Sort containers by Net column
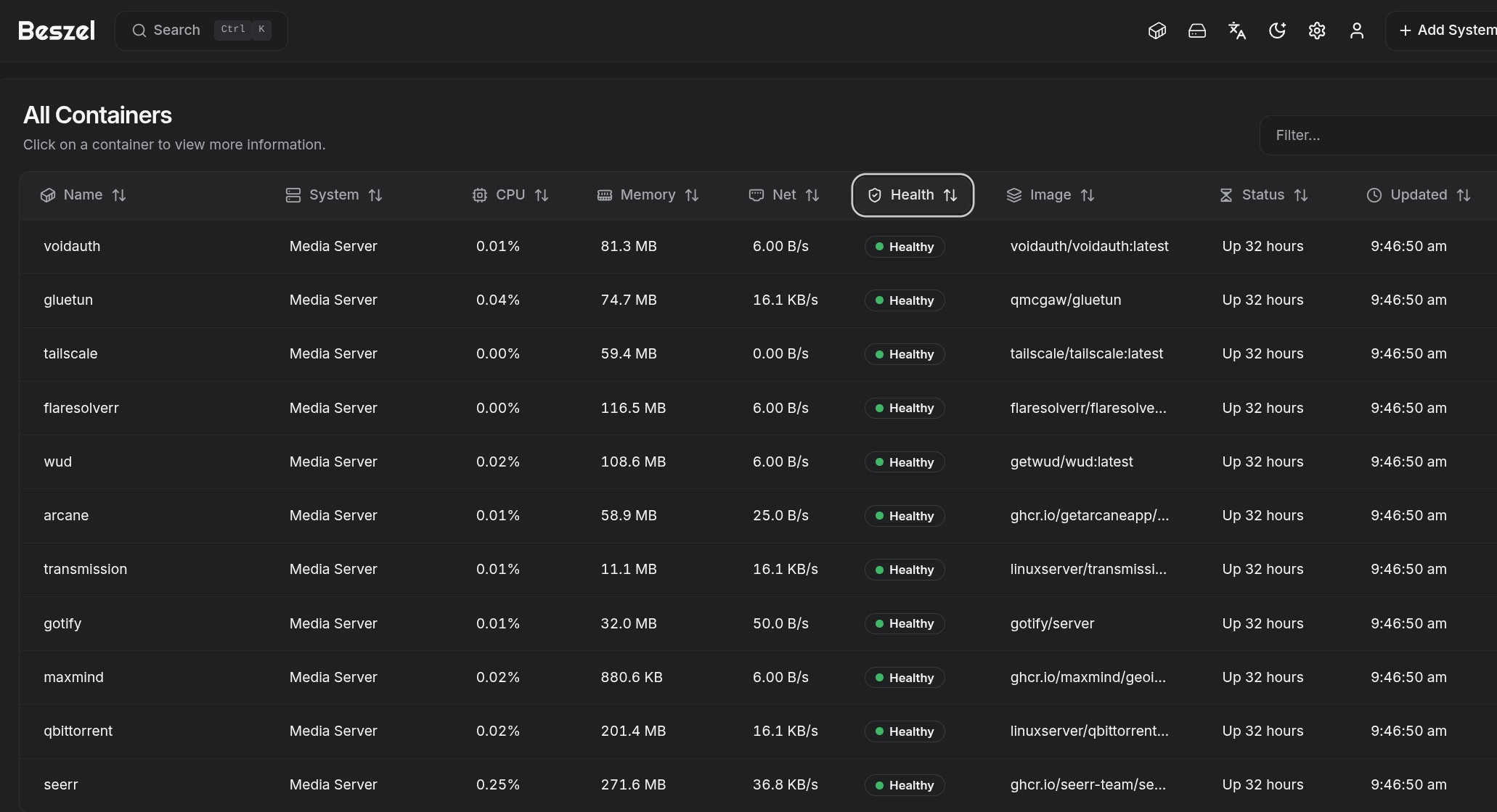 click(784, 195)
